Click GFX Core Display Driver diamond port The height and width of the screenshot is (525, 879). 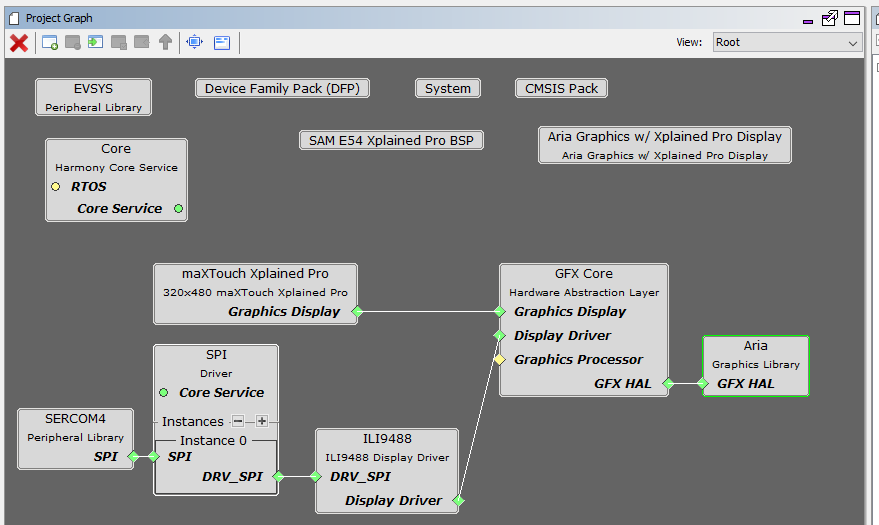coord(499,336)
